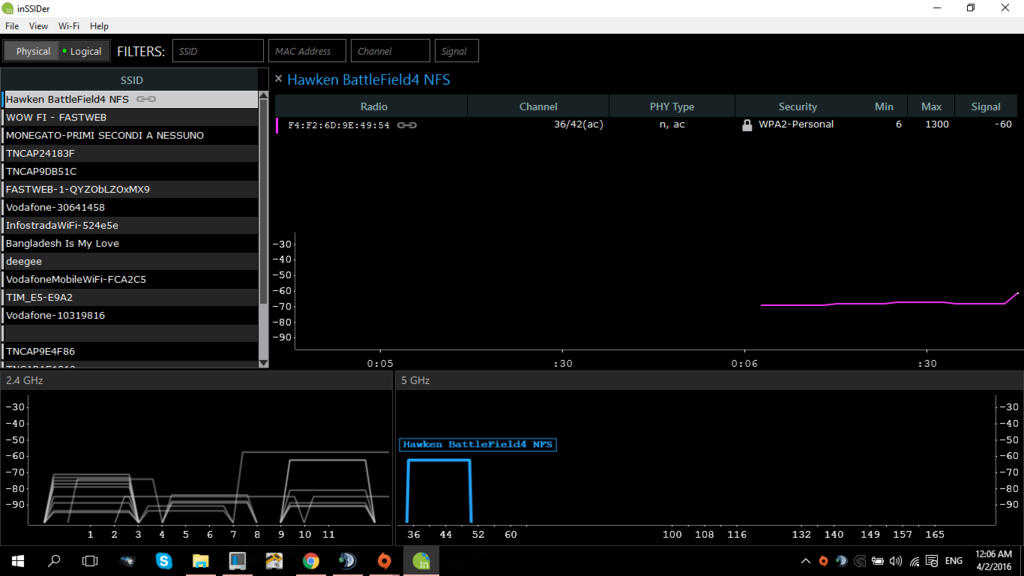Click the WPA2-Personal lock icon
The image size is (1024, 576).
coord(747,125)
